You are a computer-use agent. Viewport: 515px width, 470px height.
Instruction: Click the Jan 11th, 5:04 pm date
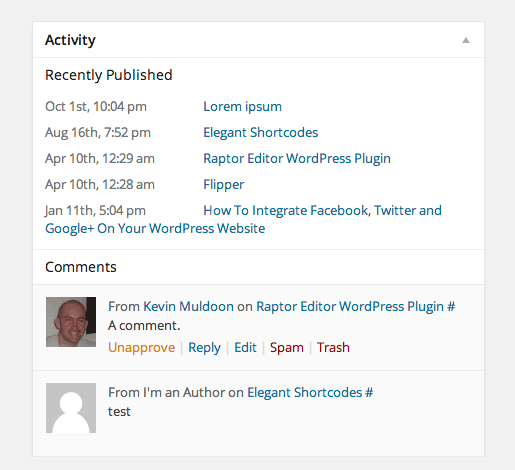95,211
